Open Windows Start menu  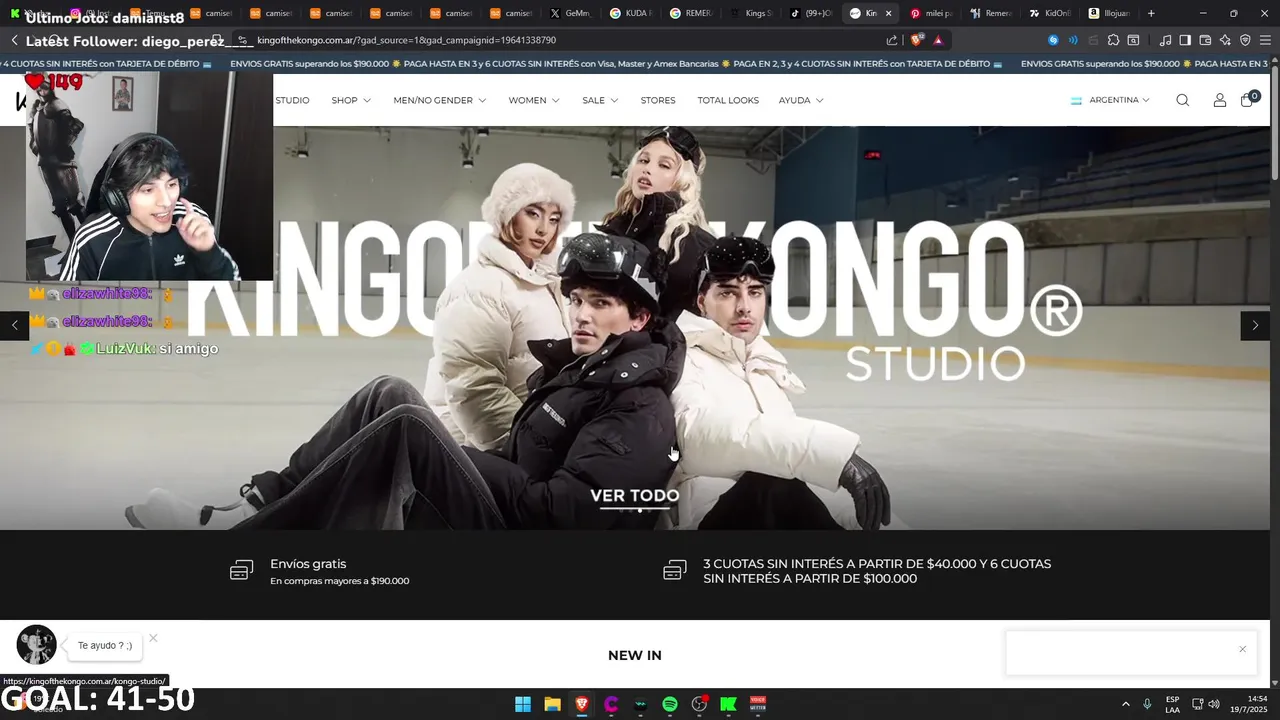(523, 704)
